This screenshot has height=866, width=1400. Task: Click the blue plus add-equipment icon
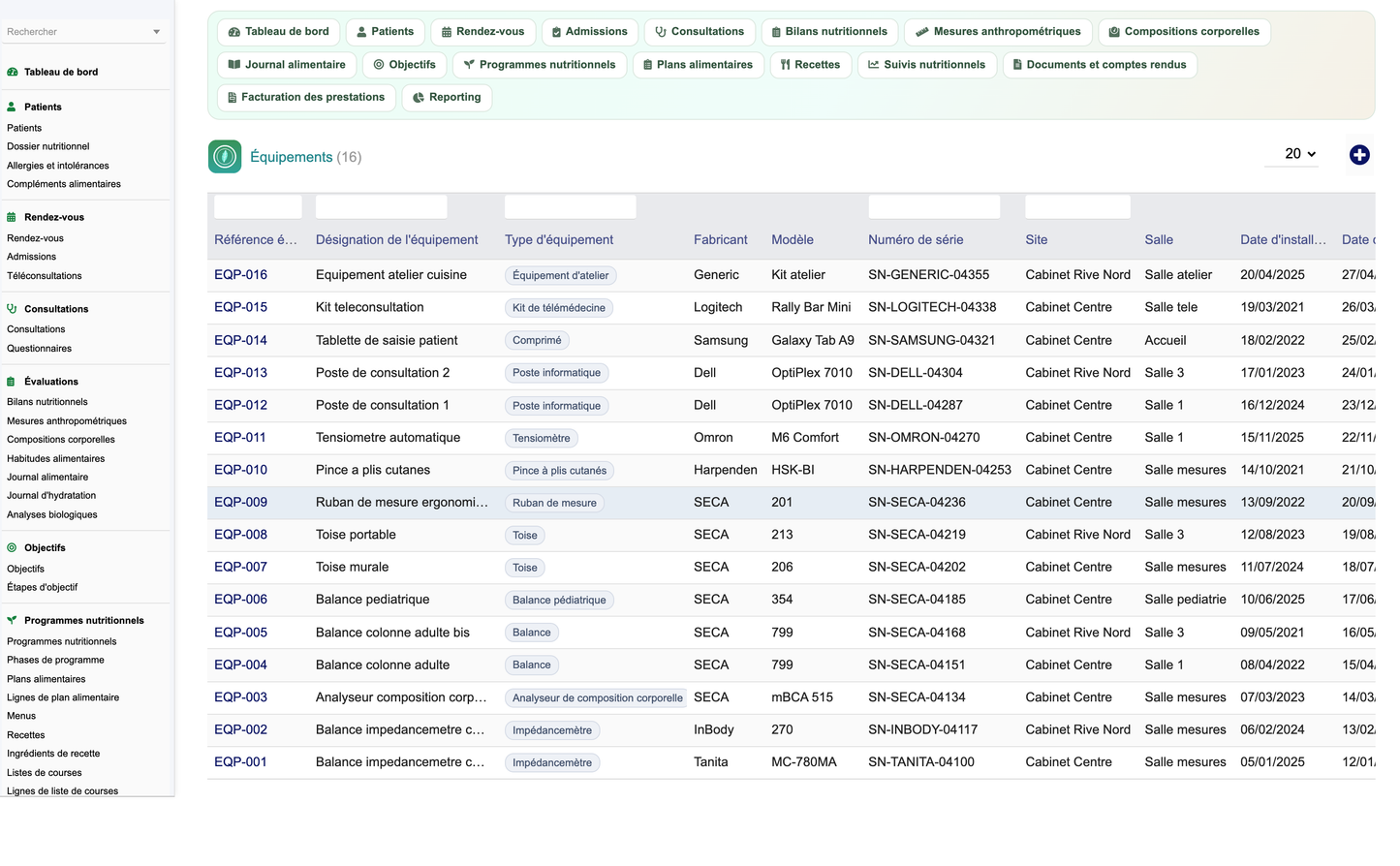[x=1359, y=155]
